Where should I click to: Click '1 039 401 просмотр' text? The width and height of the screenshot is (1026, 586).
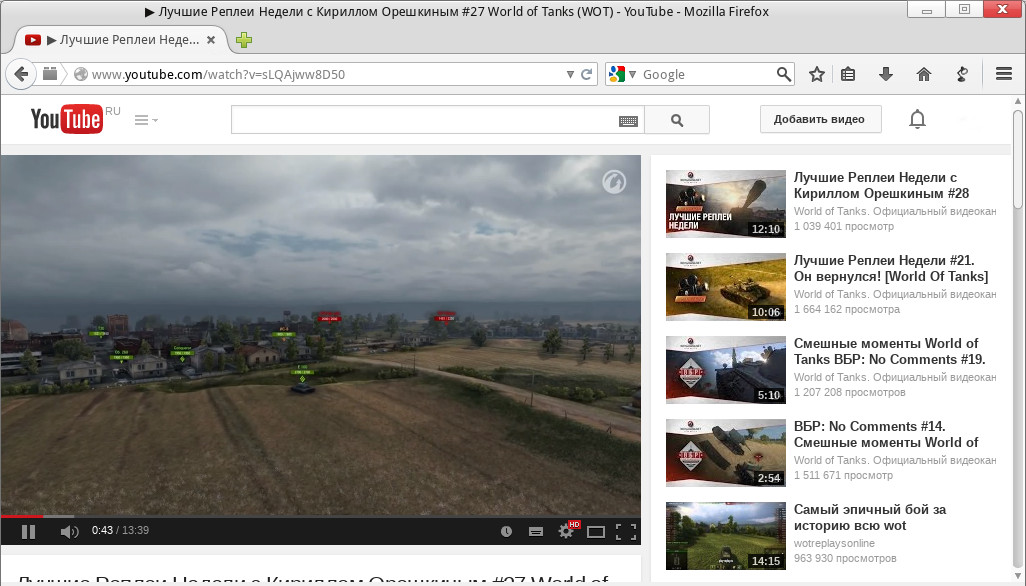(x=843, y=226)
